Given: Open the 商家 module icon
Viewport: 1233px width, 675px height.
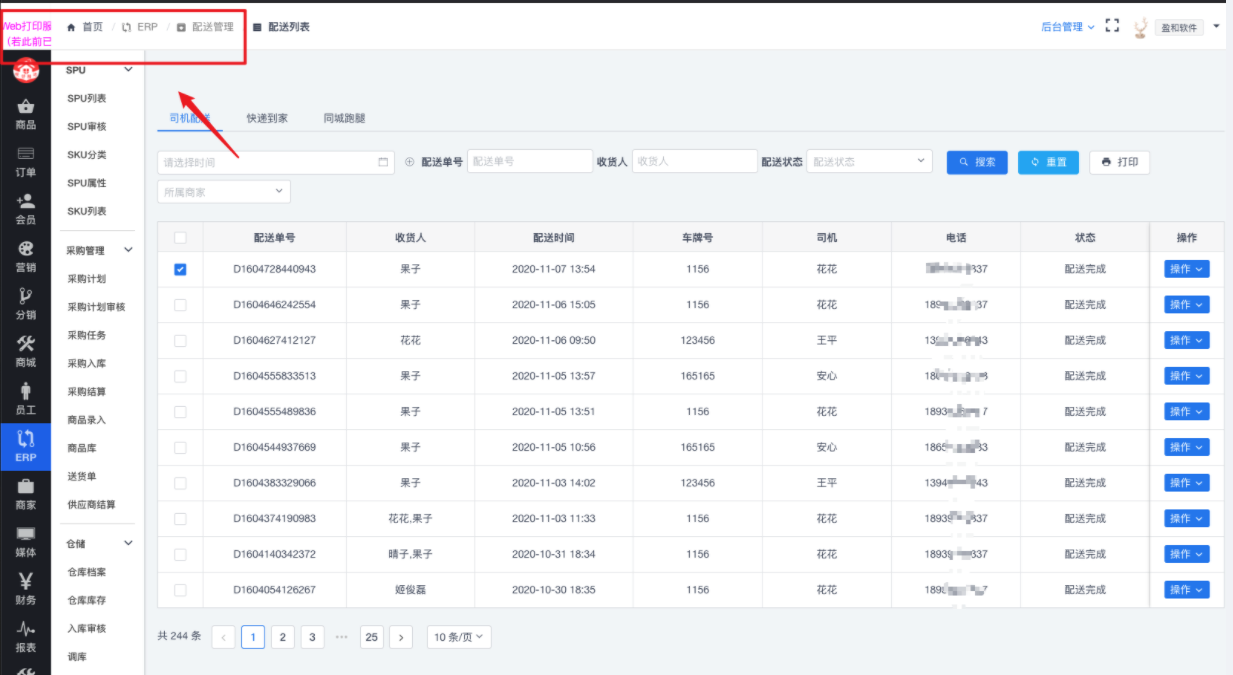Looking at the screenshot, I should [26, 495].
